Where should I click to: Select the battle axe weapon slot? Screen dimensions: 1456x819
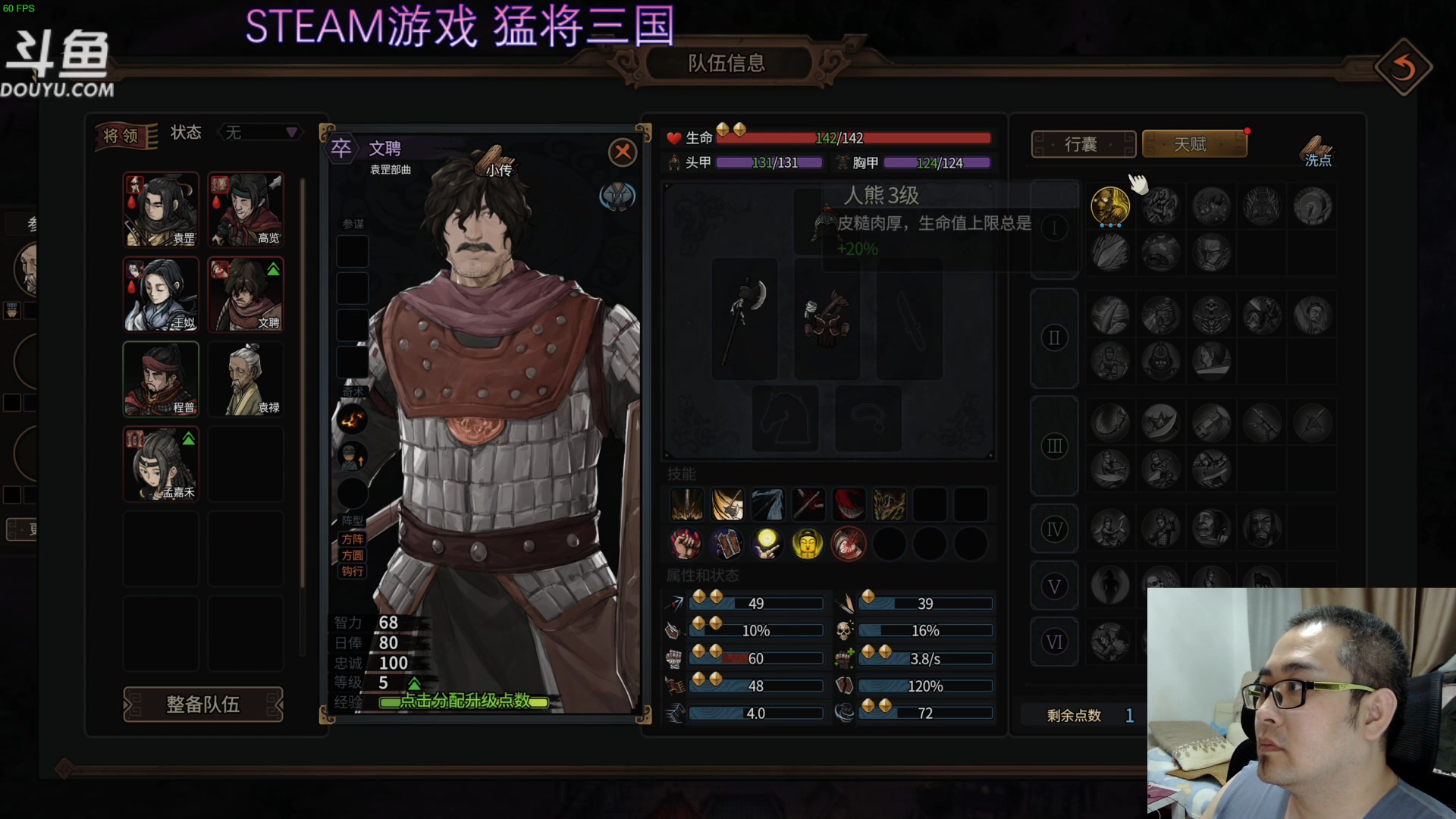pyautogui.click(x=745, y=318)
